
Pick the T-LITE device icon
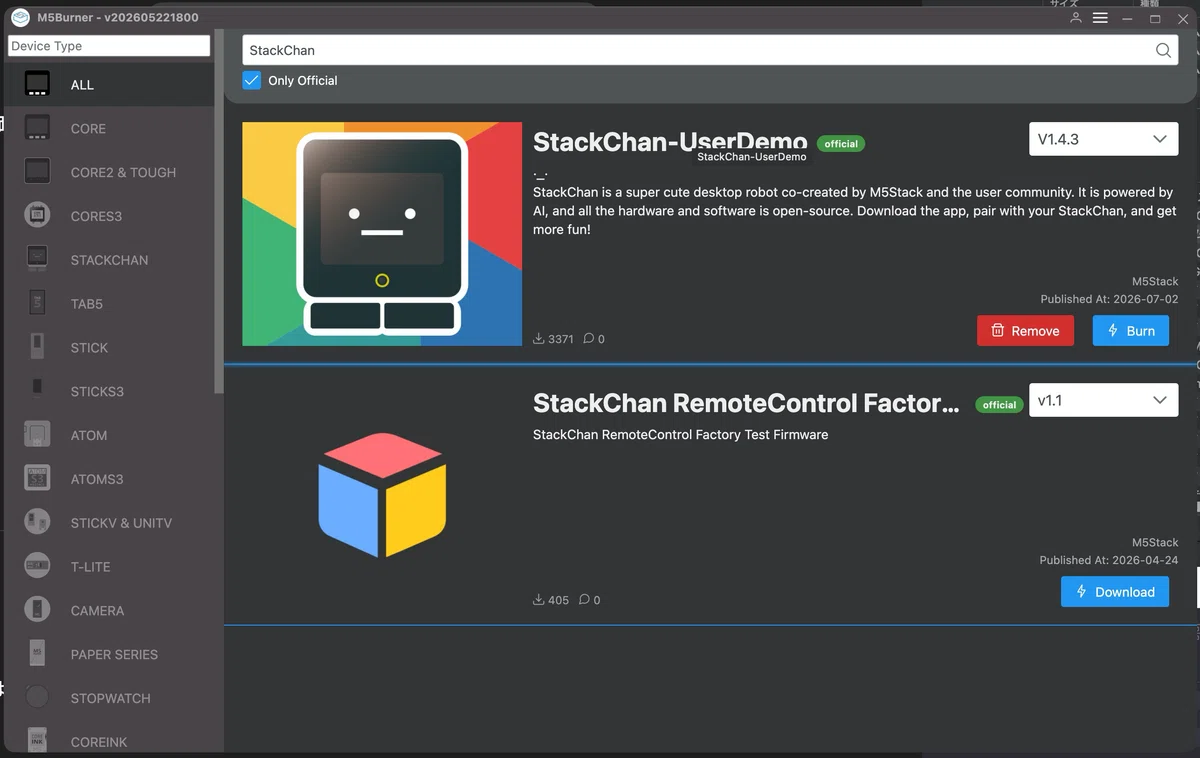coord(37,566)
